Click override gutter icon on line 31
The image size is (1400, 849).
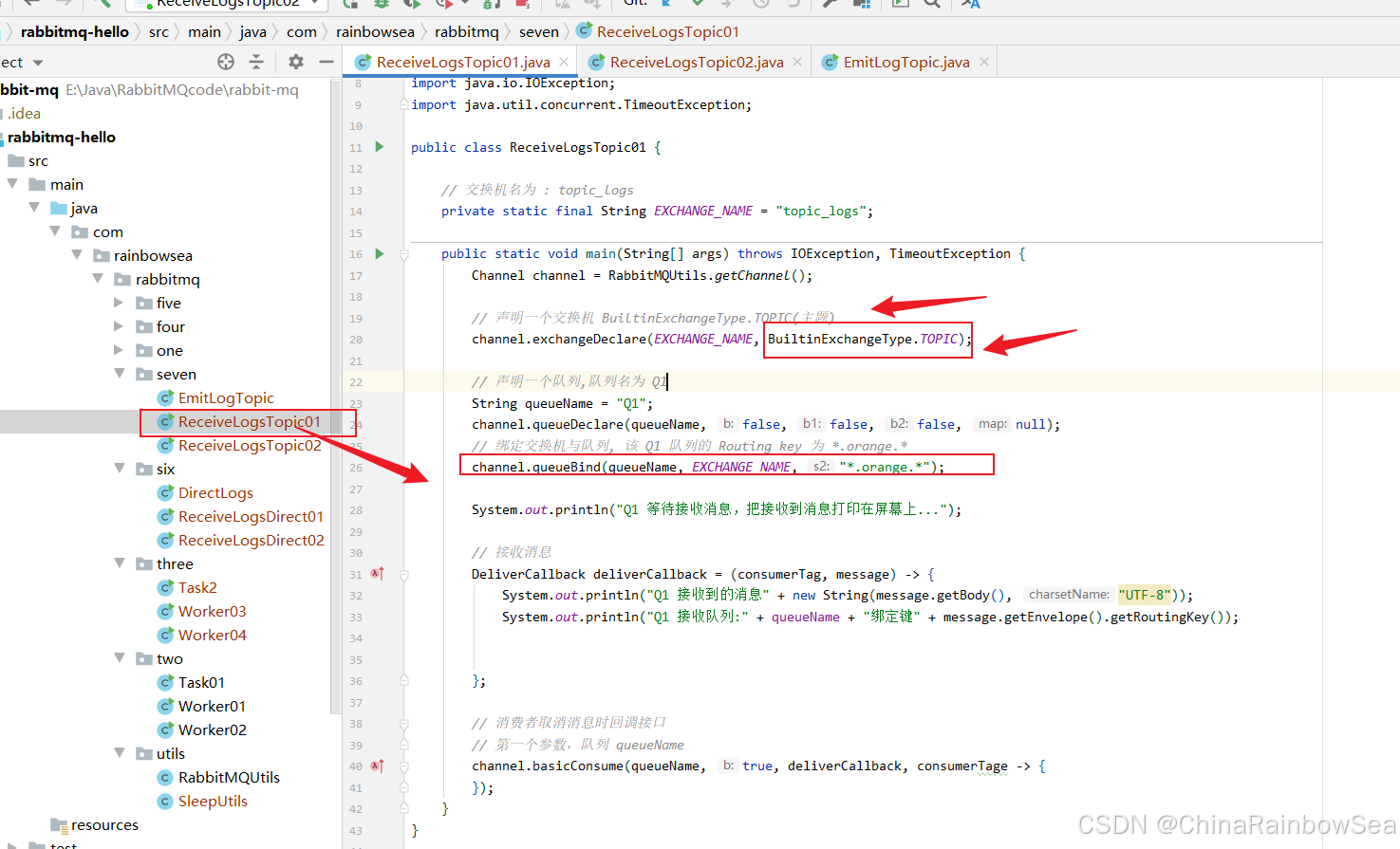(378, 574)
